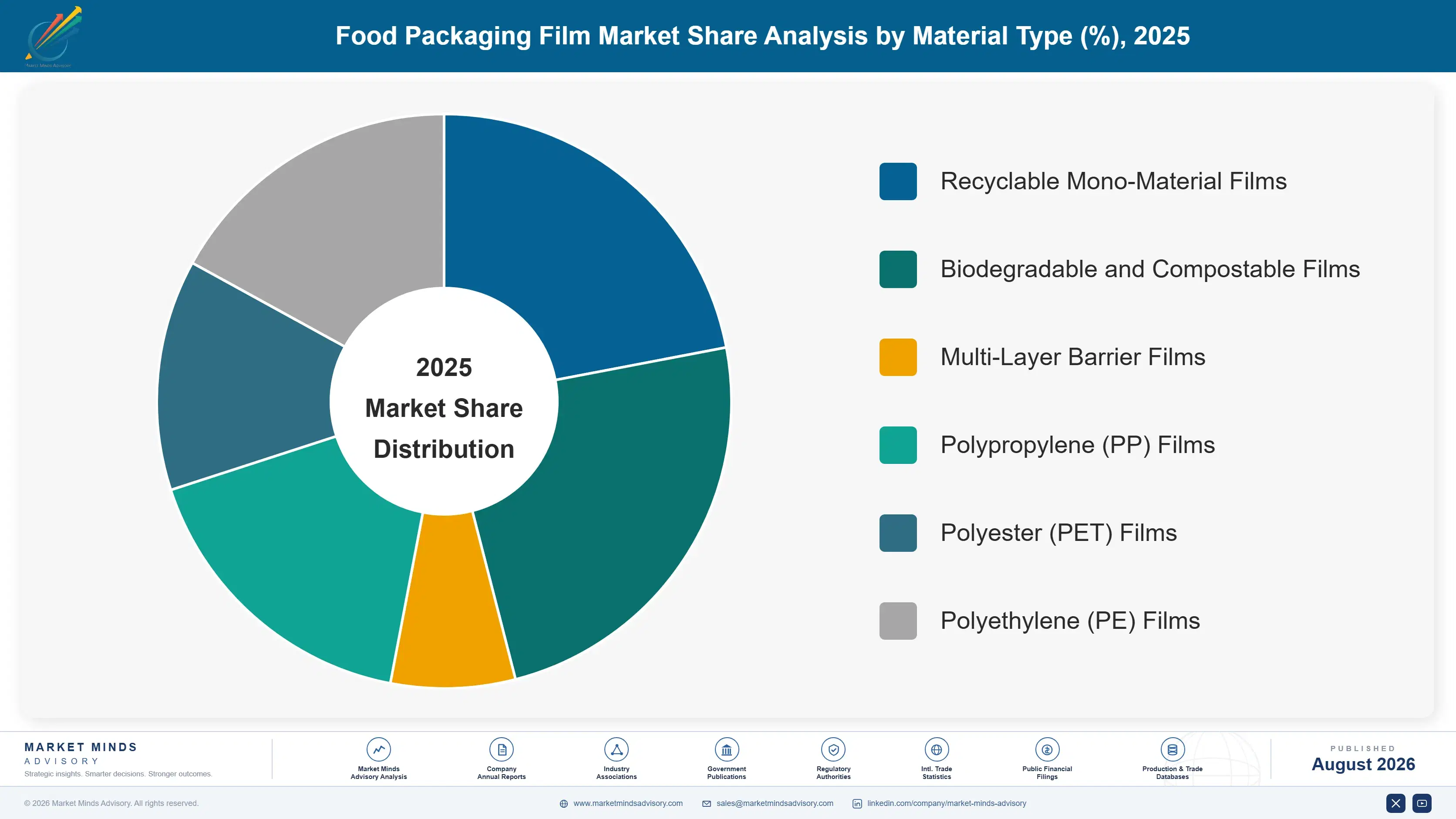Click the '2025 Market Share Distribution' center text
This screenshot has height=819, width=1456.
click(444, 408)
